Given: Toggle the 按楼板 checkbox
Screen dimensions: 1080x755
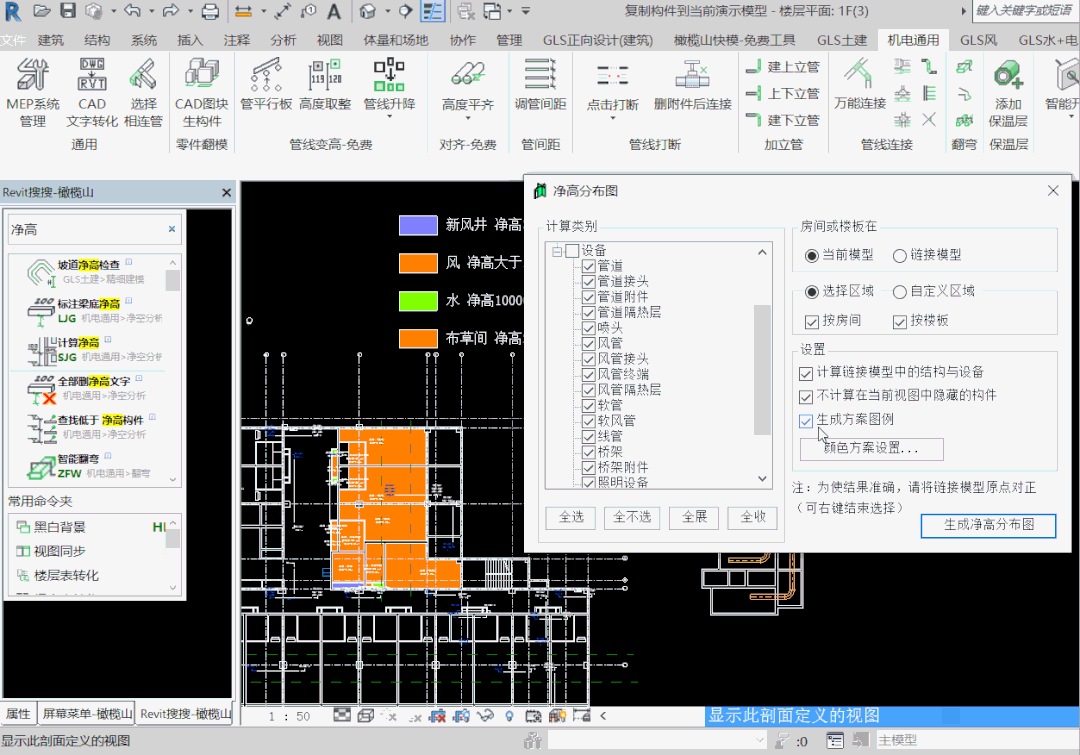Looking at the screenshot, I should coord(900,322).
